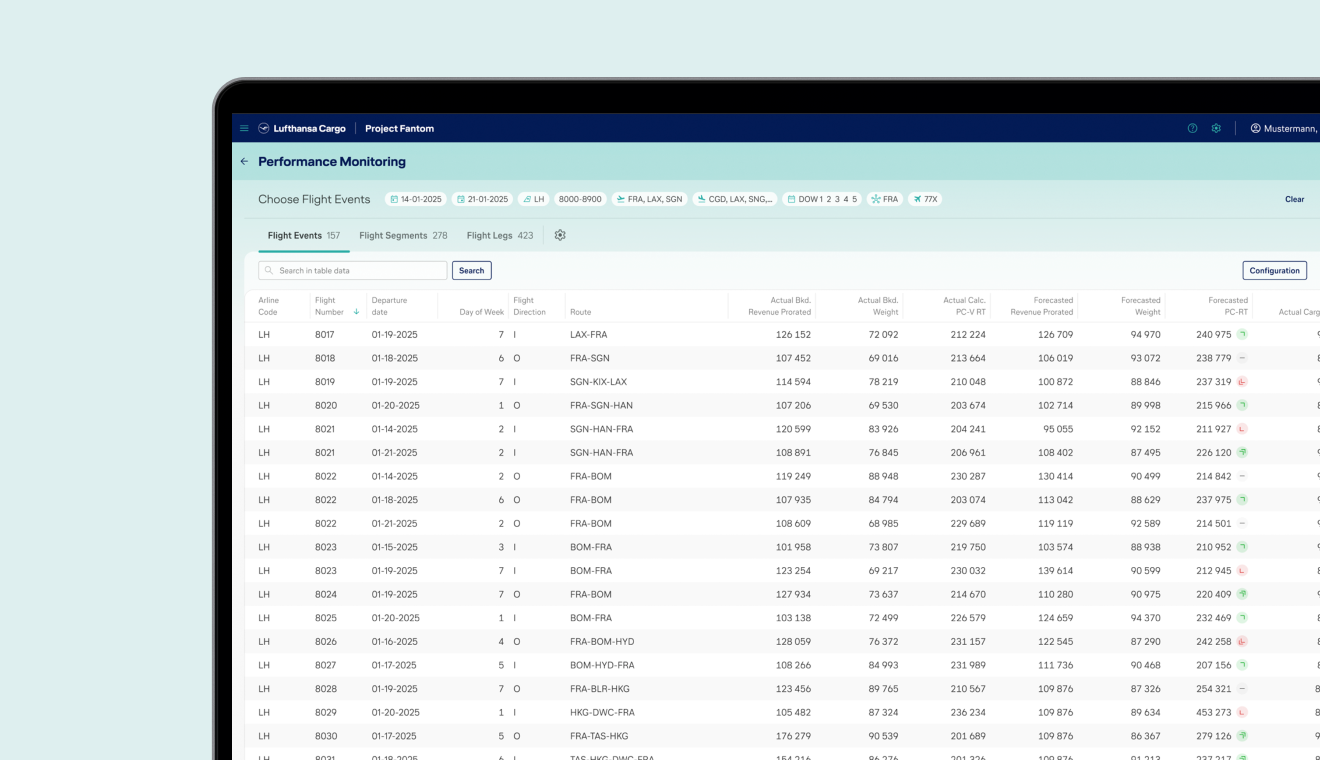Open the hamburger menu in the top bar
This screenshot has height=760, width=1320.
(244, 129)
